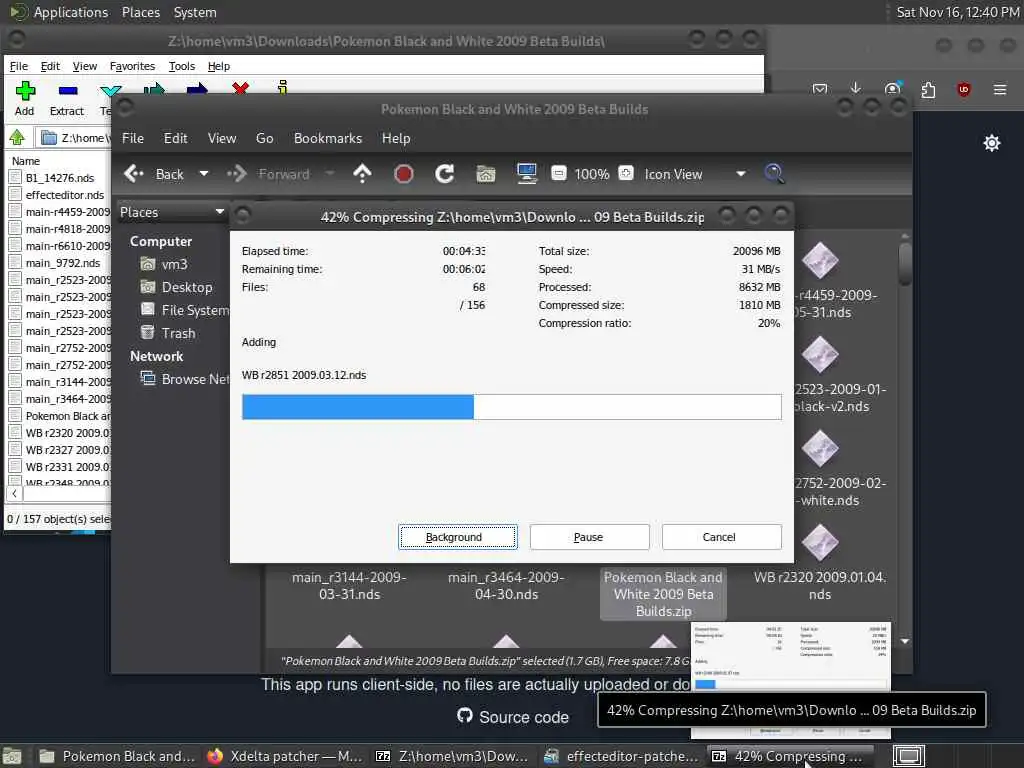
Task: Click the 7-Zip Copy arrow icon
Action: click(154, 88)
